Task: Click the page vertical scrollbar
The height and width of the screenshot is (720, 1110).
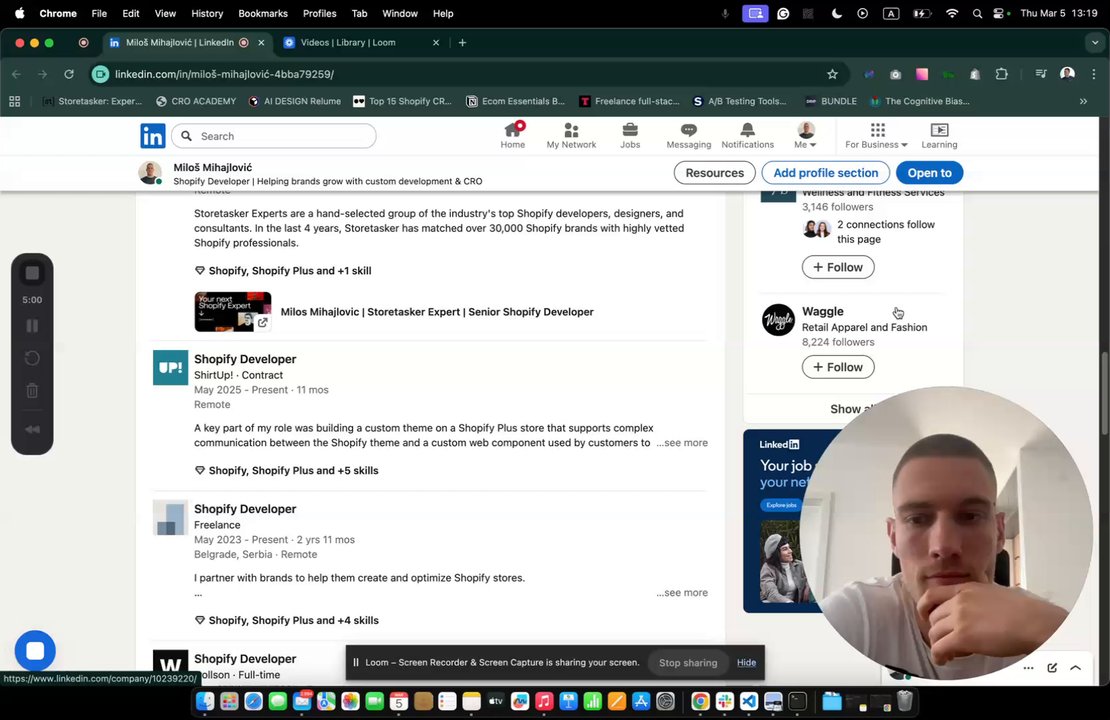Action: (1104, 393)
